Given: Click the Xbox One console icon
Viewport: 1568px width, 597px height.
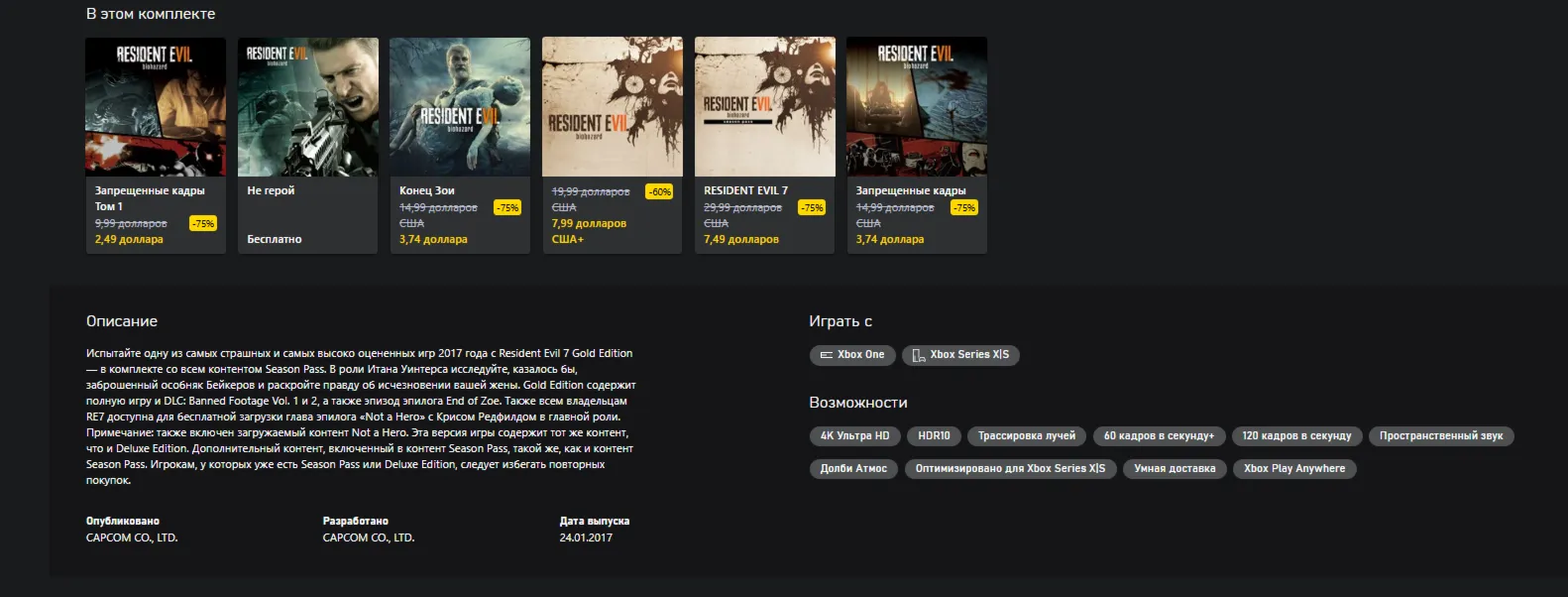Looking at the screenshot, I should pos(827,355).
